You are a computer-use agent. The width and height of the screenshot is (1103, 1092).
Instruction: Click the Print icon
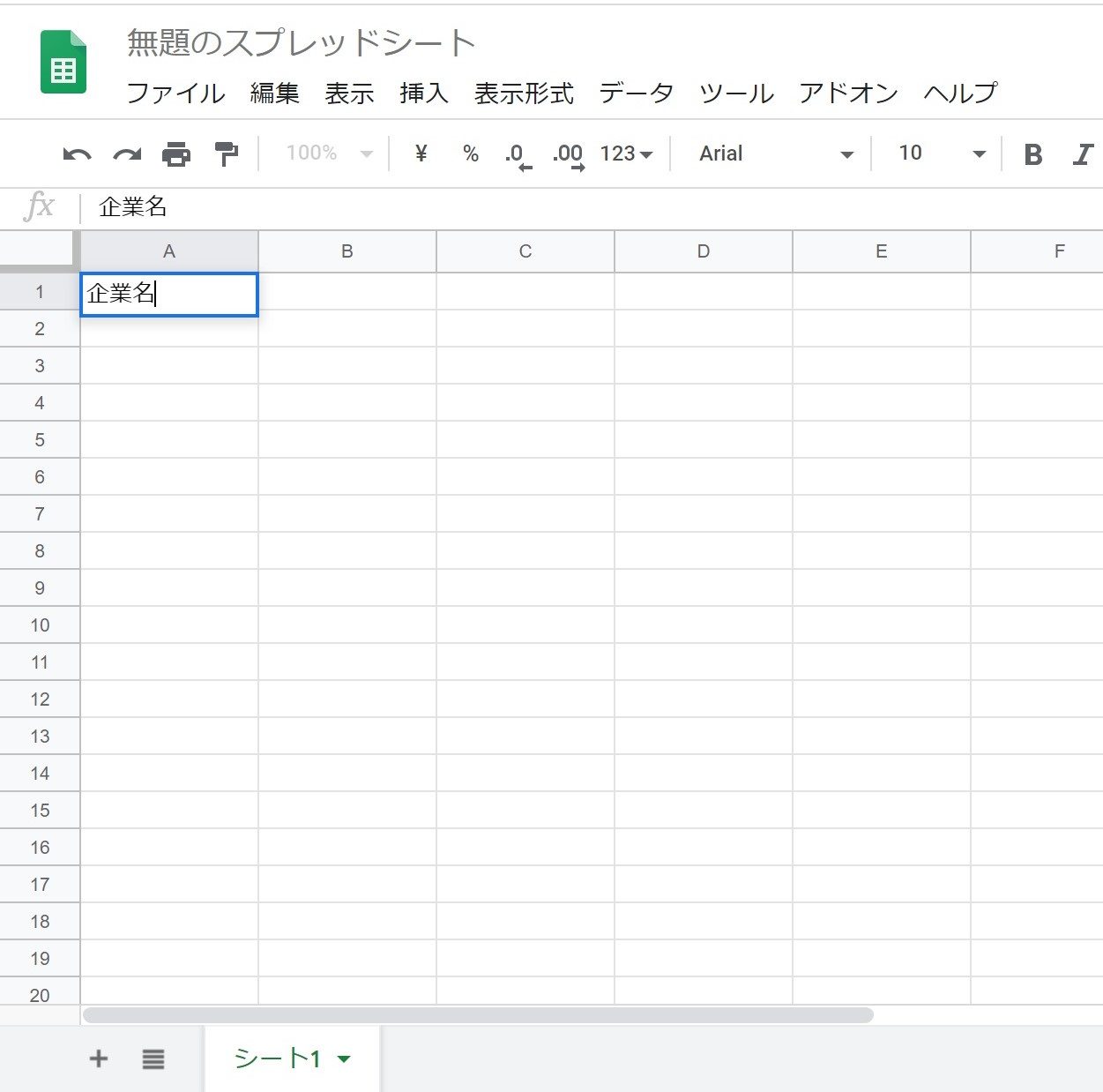(176, 154)
